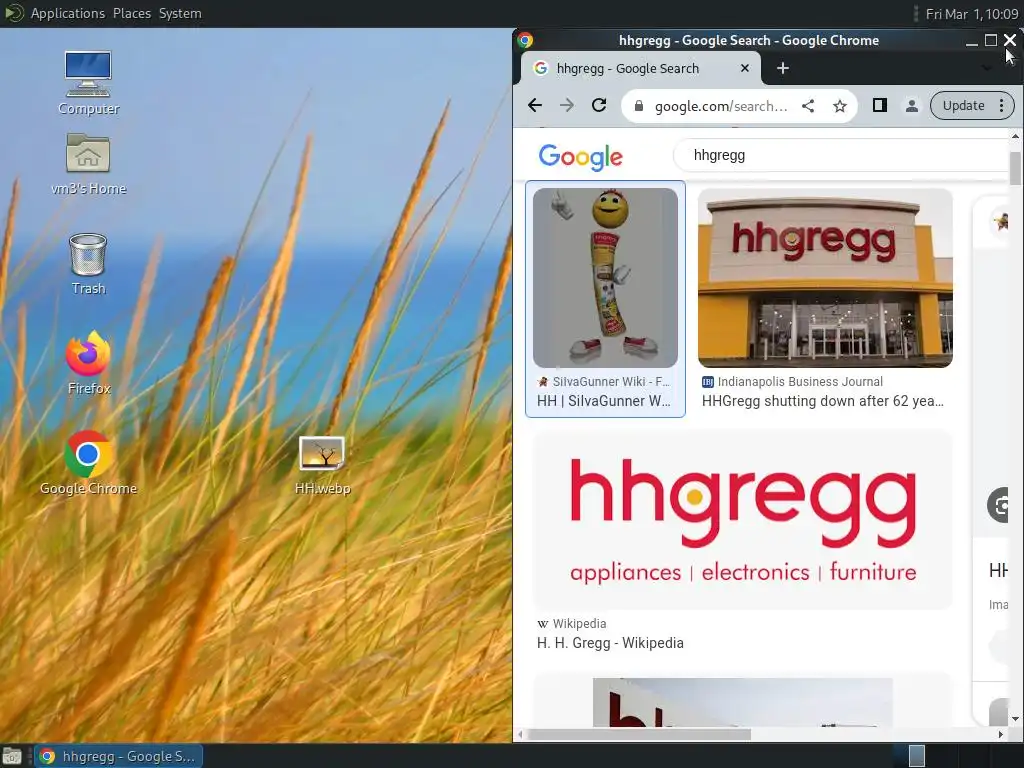The width and height of the screenshot is (1024, 768).
Task: Launch Firefox from the desktop
Action: (x=88, y=363)
